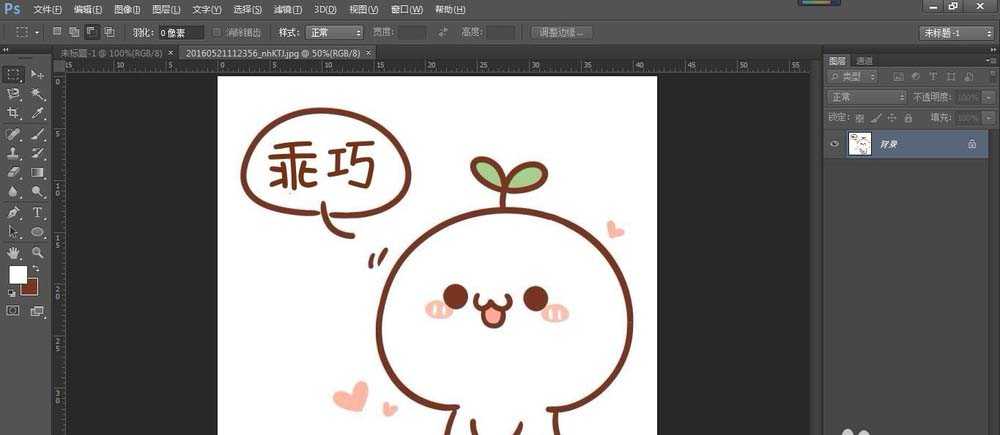The image size is (1000, 435).
Task: Click the brown background color swatch
Action: 29,287
